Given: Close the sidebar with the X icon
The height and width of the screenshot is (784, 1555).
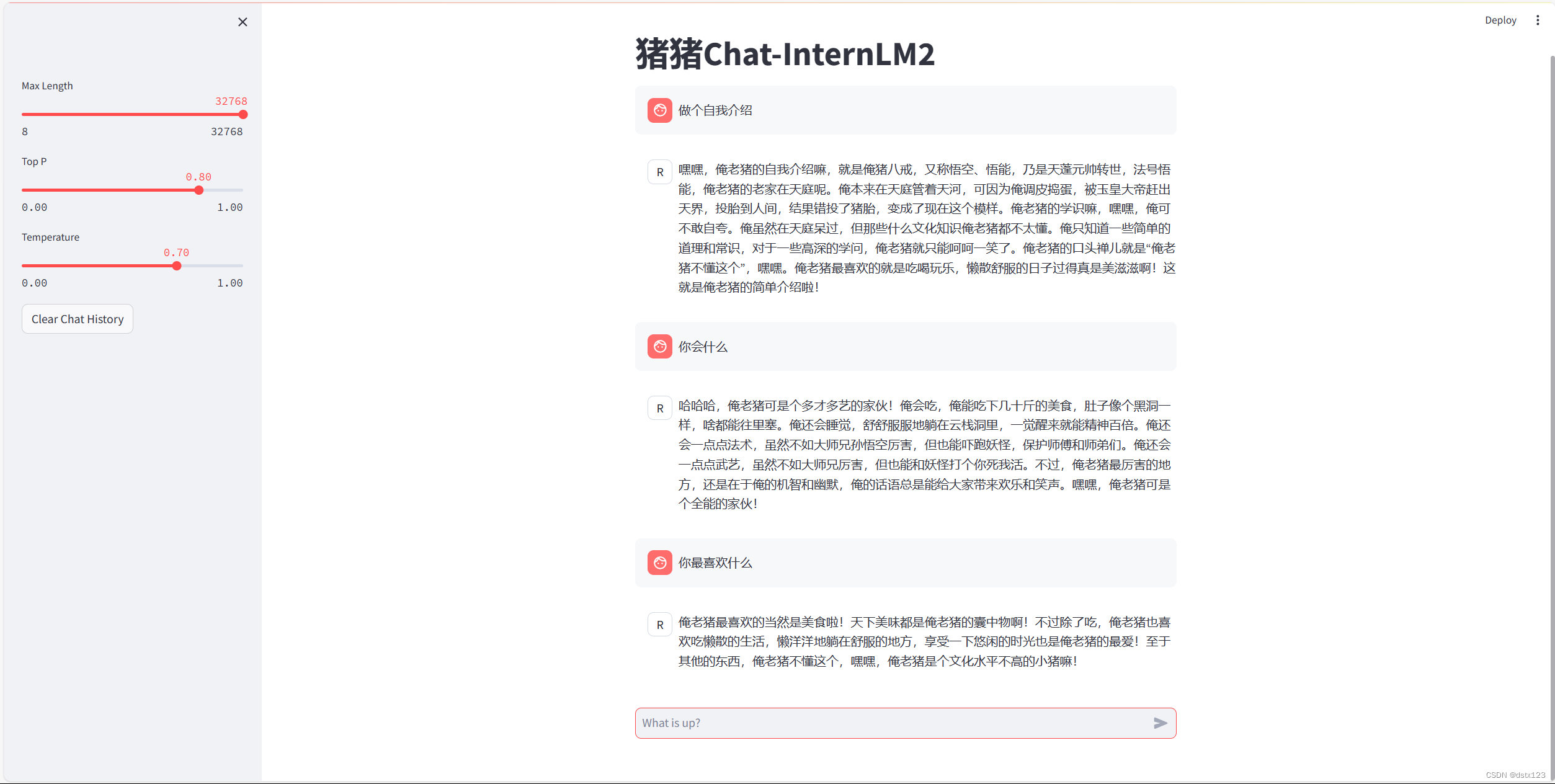Looking at the screenshot, I should [243, 22].
